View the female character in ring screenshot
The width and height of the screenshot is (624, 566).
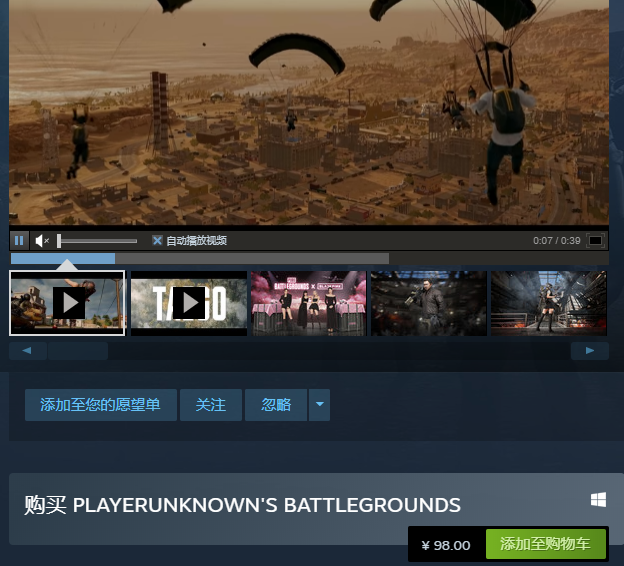(x=549, y=303)
